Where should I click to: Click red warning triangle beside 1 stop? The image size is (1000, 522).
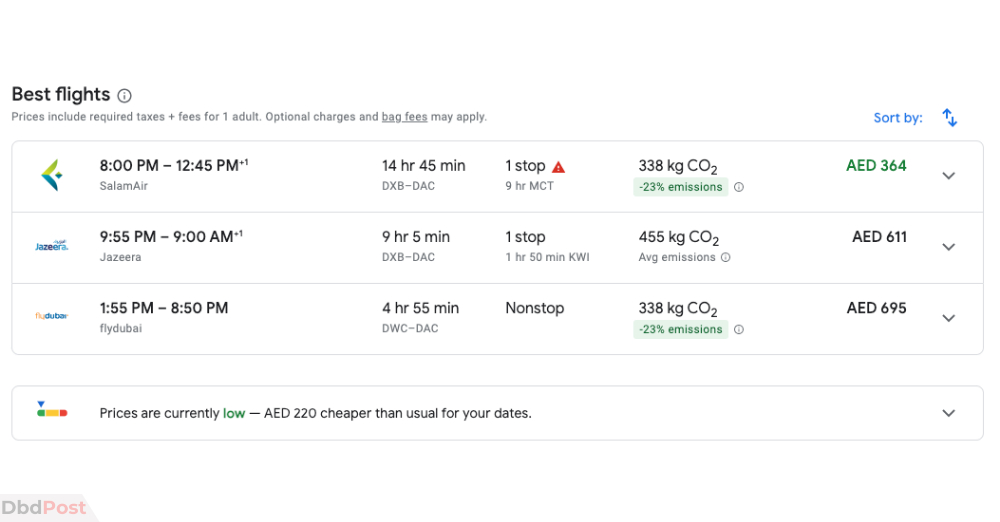coord(559,167)
